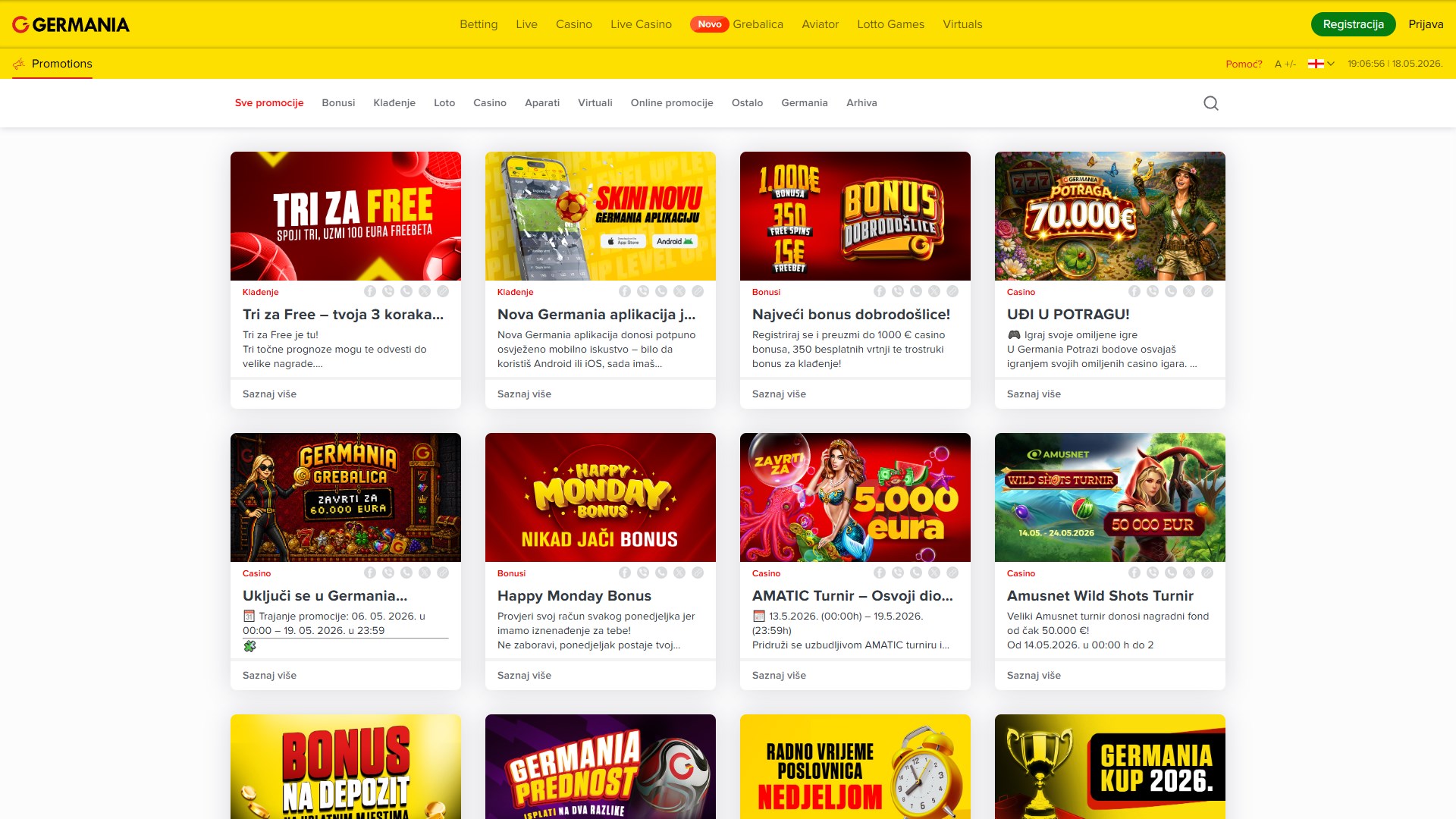Select the Aparati filter tab
The height and width of the screenshot is (819, 1456).
pyautogui.click(x=542, y=103)
